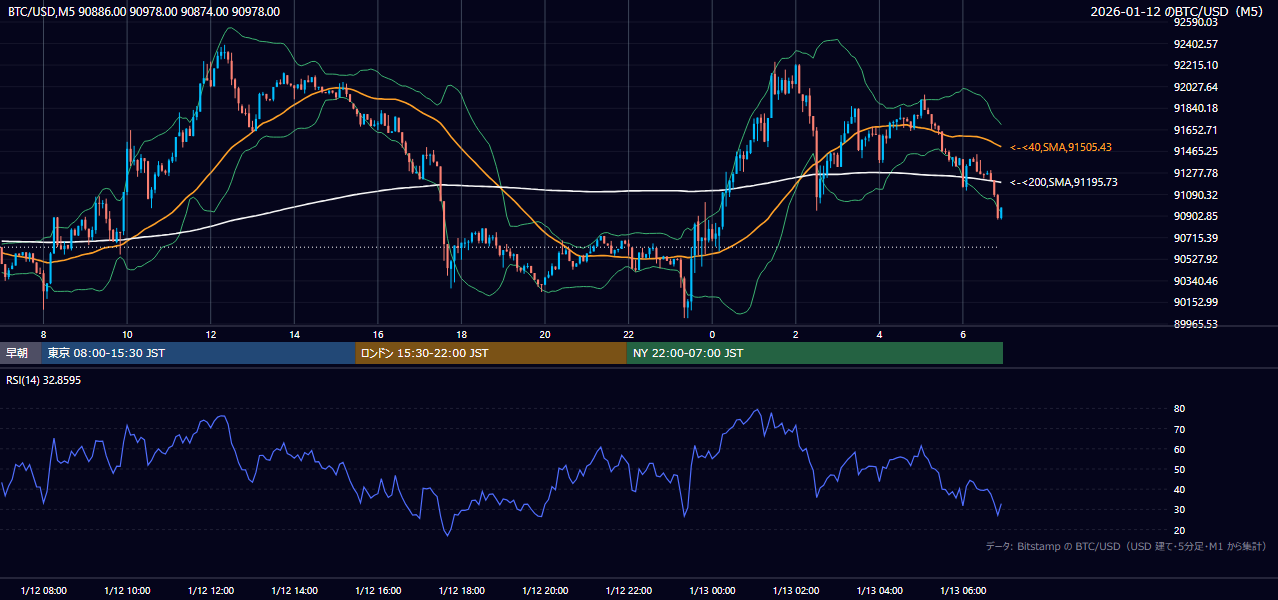Screen dimensions: 1278x600
Task: Click the 1/12 16:00 time axis label
Action: [378, 590]
